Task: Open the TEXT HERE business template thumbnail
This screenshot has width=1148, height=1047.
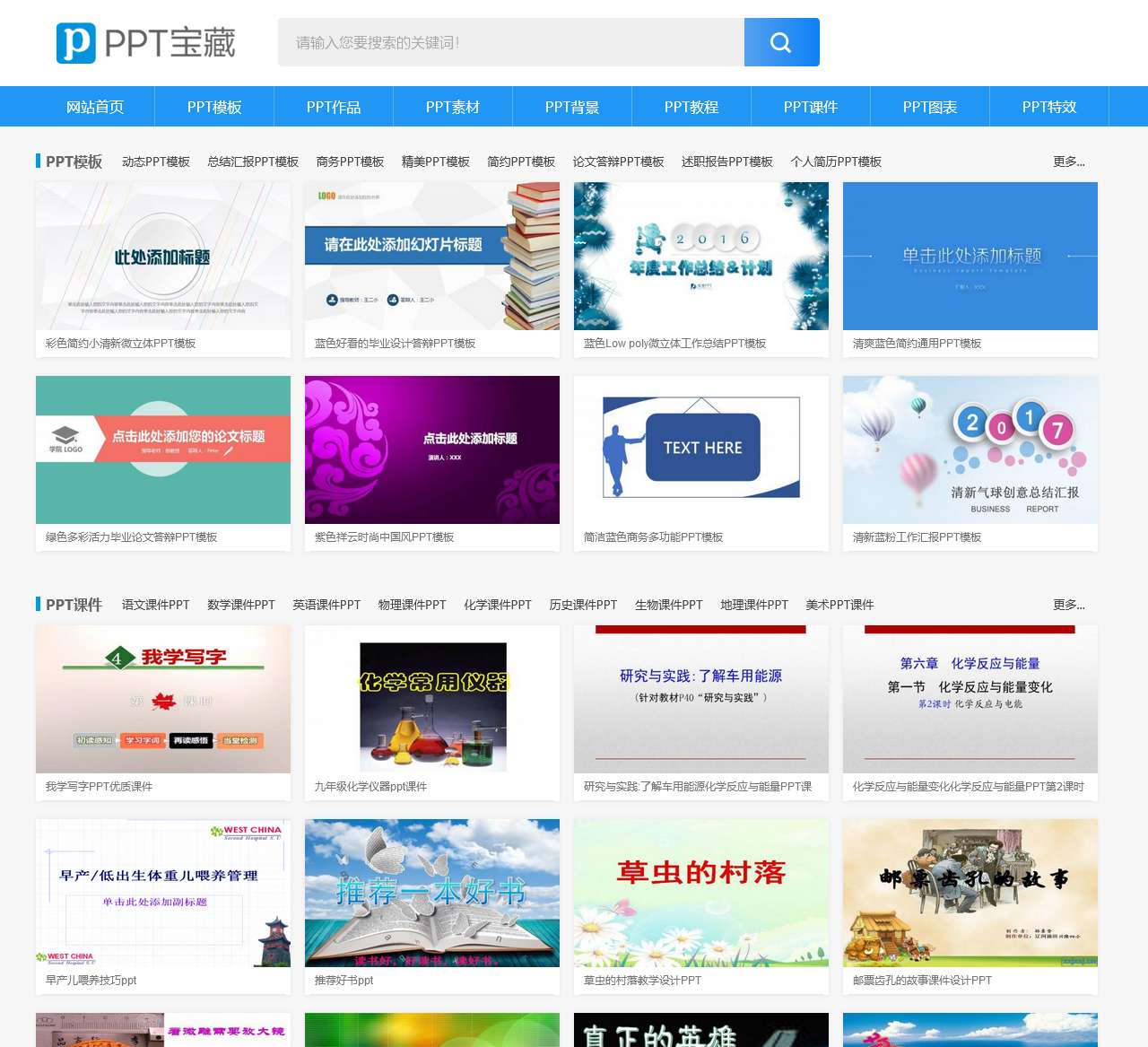Action: pyautogui.click(x=701, y=449)
